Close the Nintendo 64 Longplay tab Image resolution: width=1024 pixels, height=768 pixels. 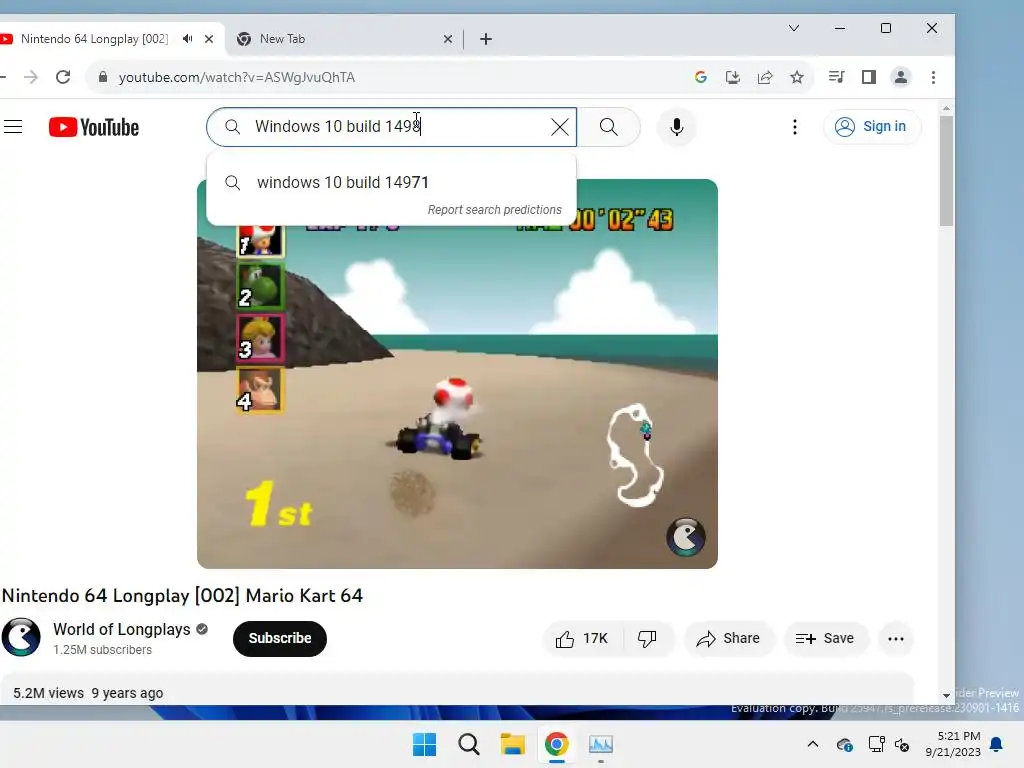tap(209, 39)
